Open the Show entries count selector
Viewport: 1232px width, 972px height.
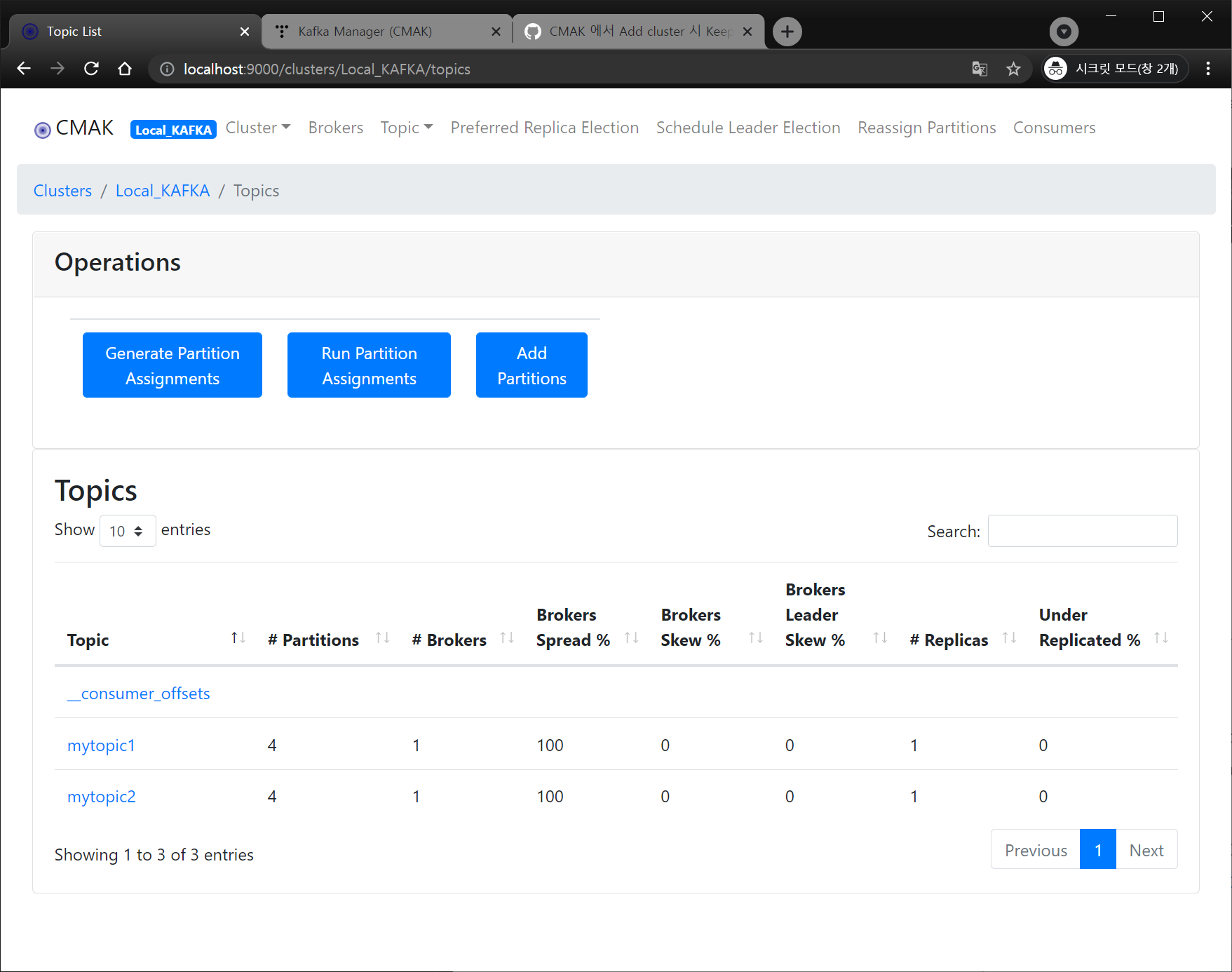(128, 531)
